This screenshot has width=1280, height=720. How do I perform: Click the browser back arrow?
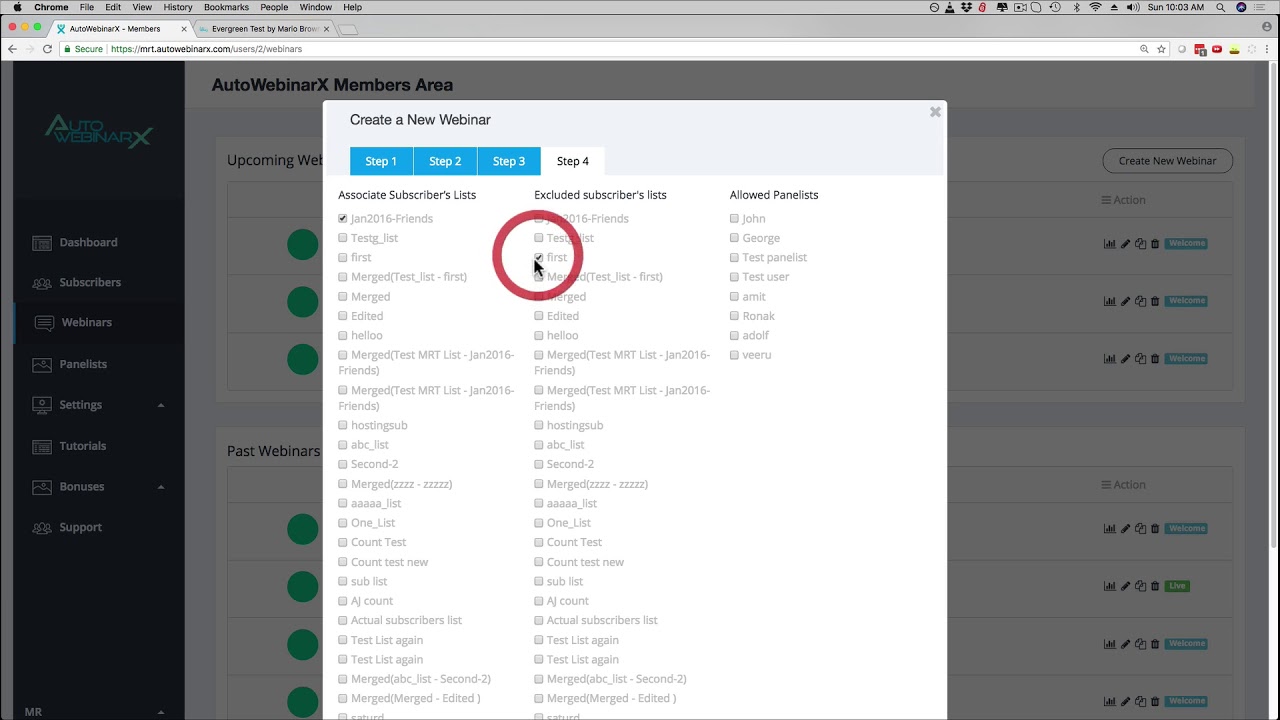(x=12, y=49)
